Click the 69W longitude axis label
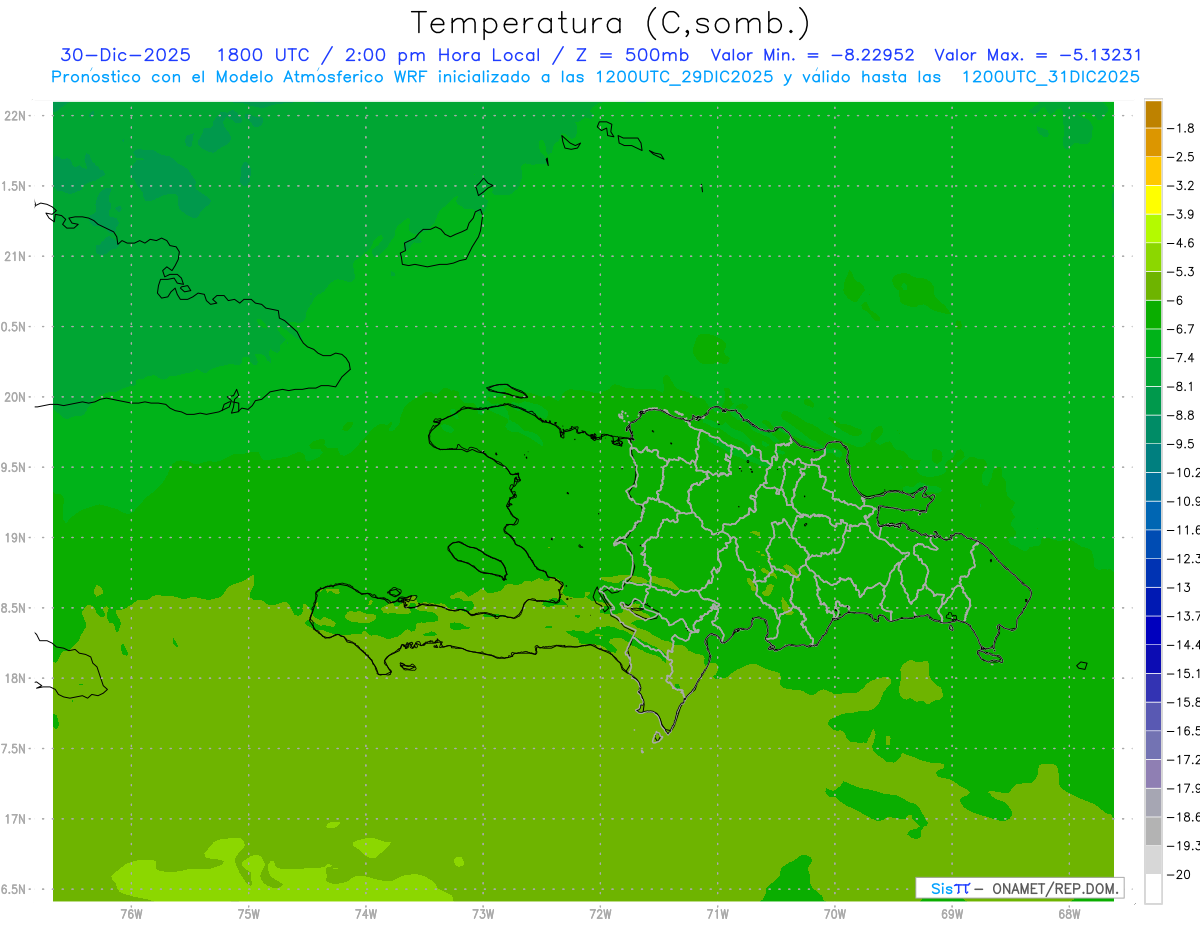The image size is (1200, 927). [952, 913]
